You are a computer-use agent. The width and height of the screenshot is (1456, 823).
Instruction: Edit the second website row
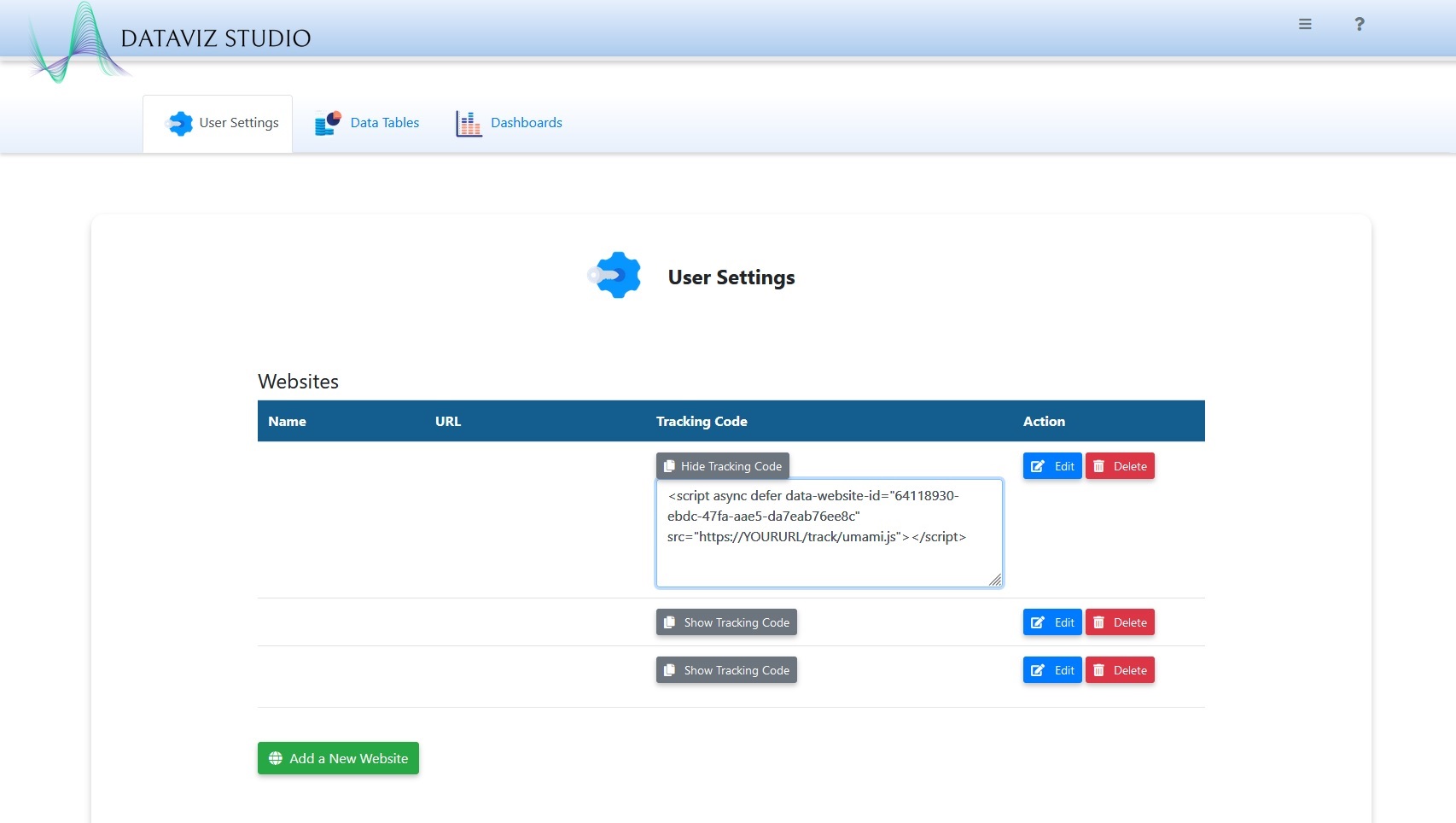click(x=1052, y=622)
